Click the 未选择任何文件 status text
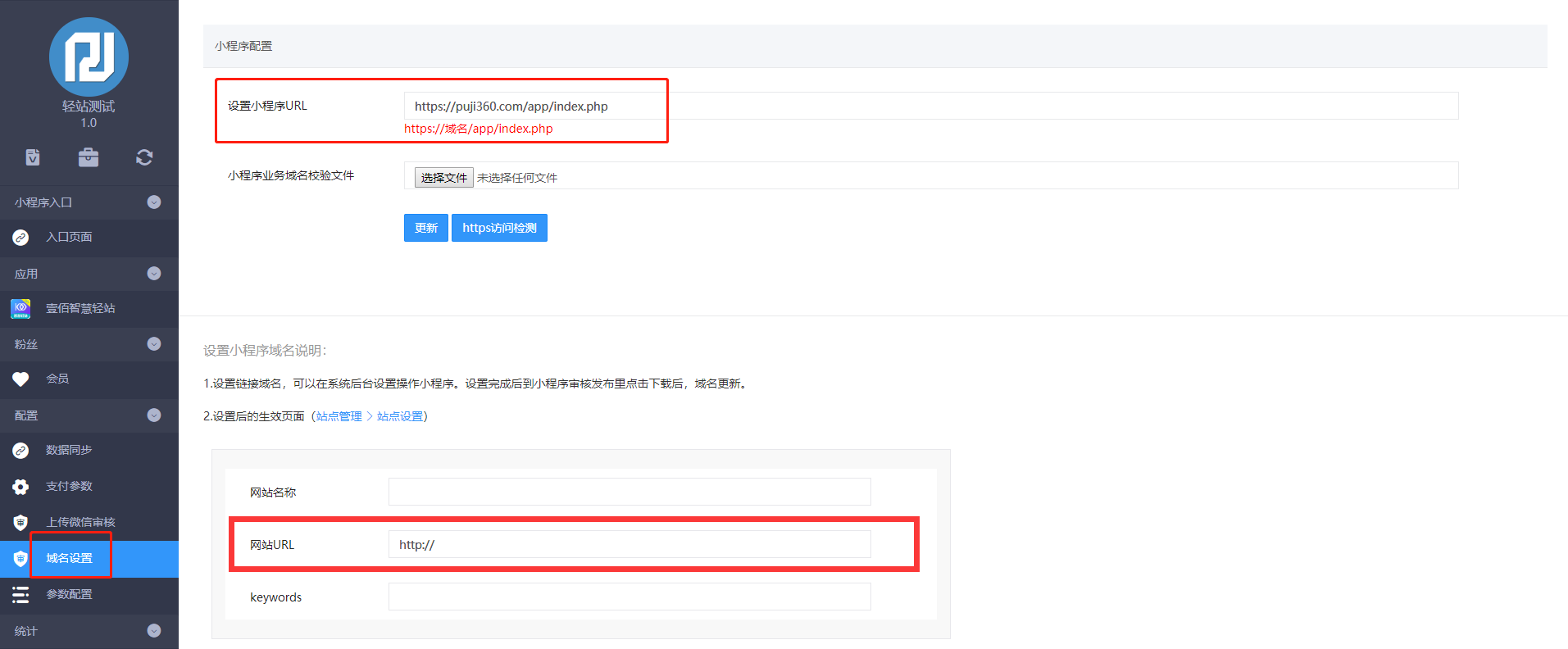This screenshot has width=1568, height=649. (517, 178)
